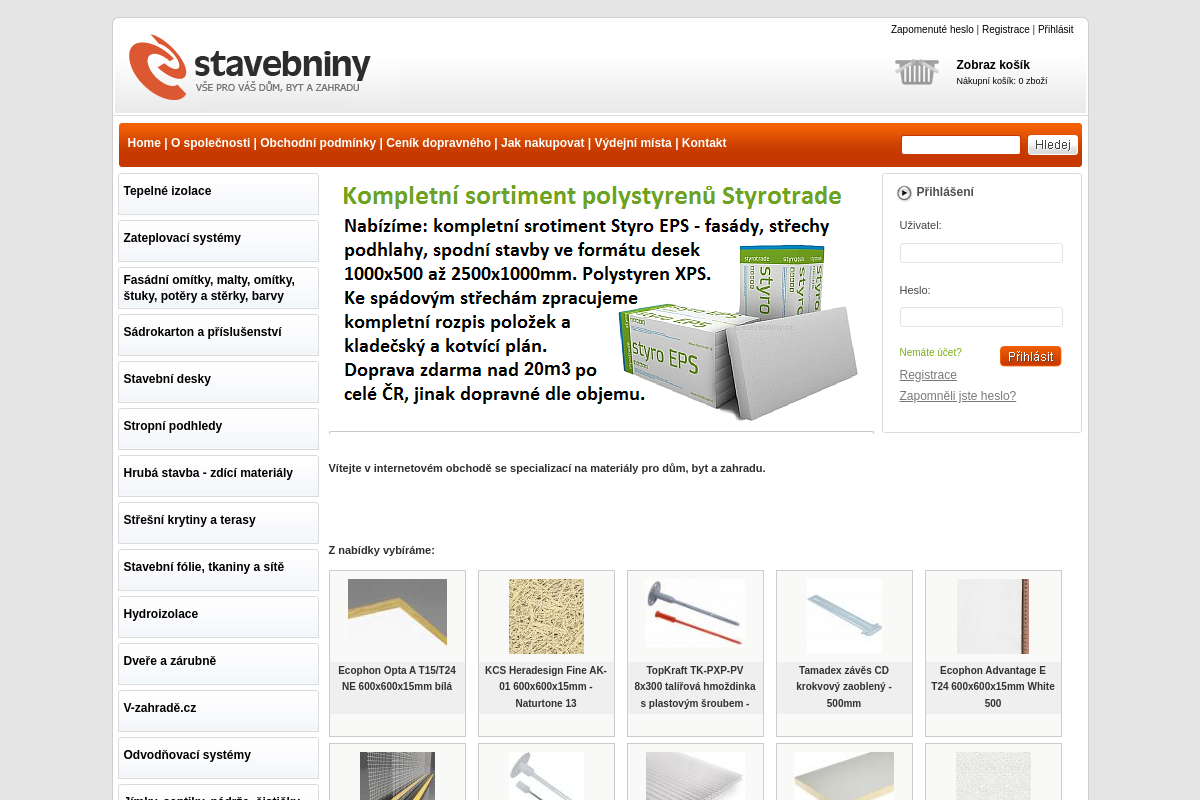The height and width of the screenshot is (800, 1200).
Task: Click the Hledej search button
Action: [1053, 145]
